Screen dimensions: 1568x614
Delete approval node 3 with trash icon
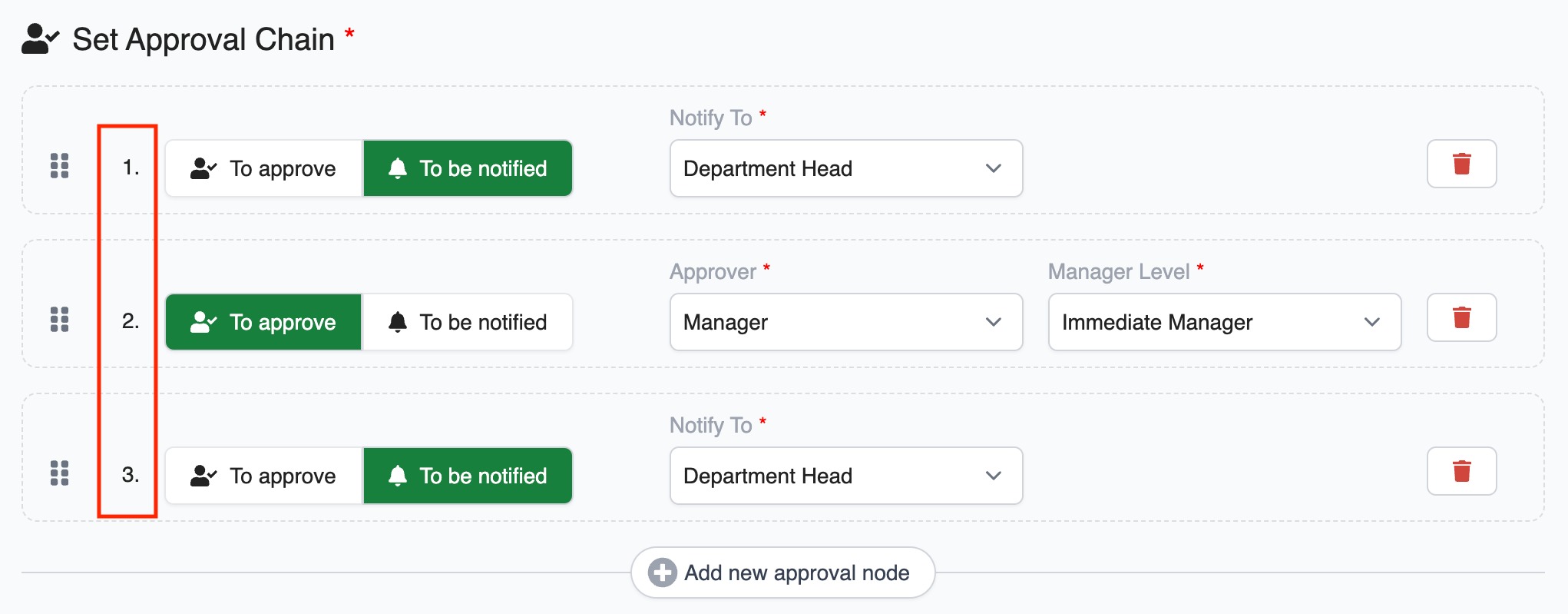pos(1461,471)
